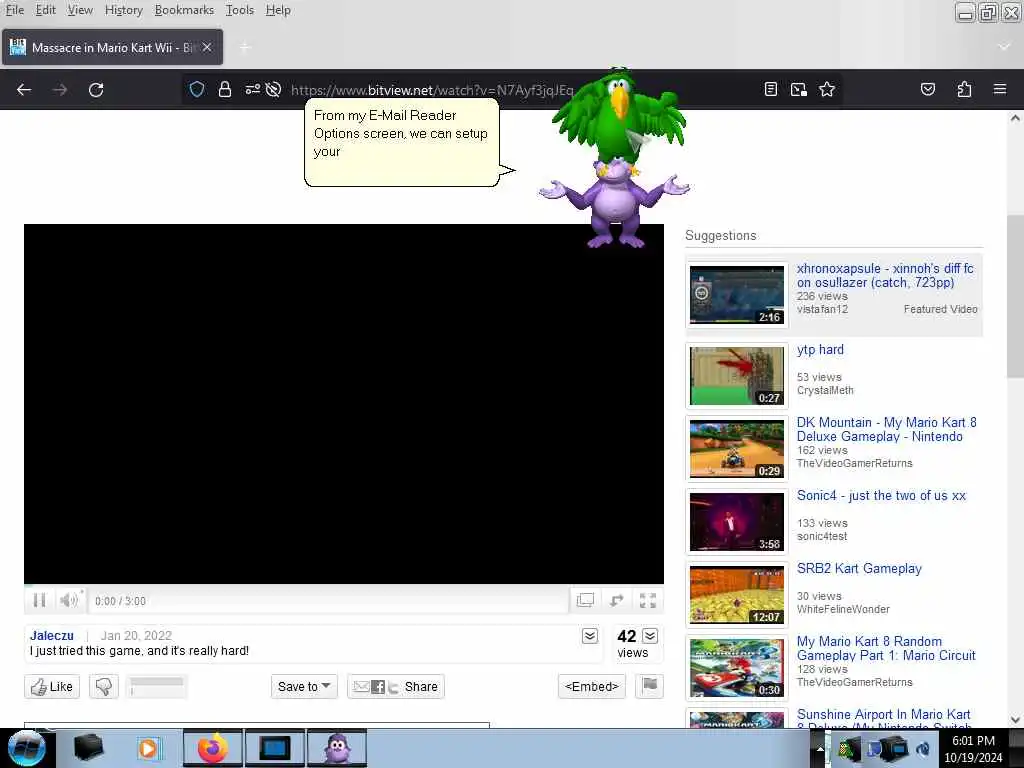The image size is (1024, 768).
Task: Click the like/dislike rating bar
Action: [157, 686]
